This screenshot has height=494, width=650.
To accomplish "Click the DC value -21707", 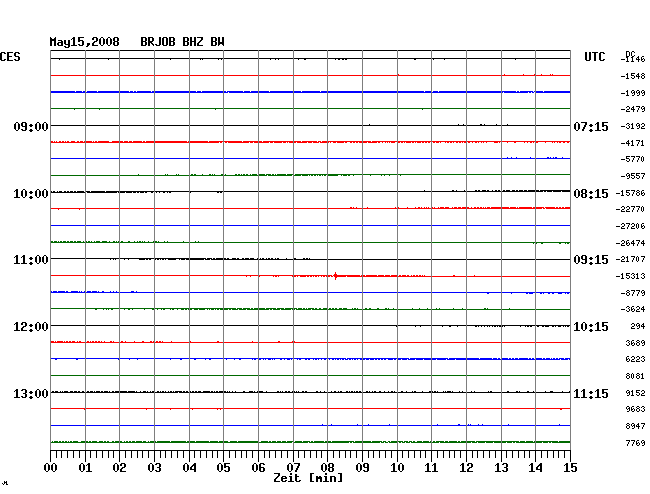I will click(x=631, y=259).
